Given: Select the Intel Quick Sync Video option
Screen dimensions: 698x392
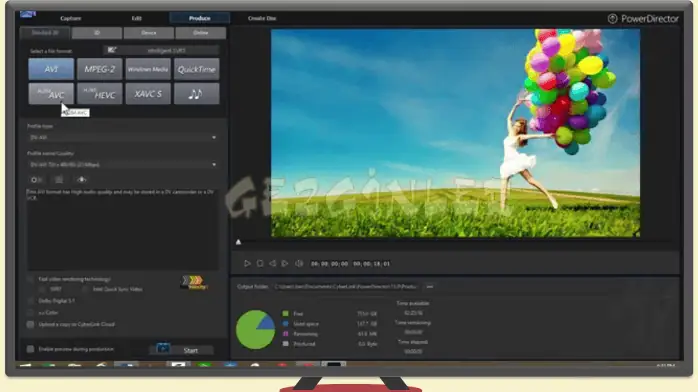Looking at the screenshot, I should click(x=85, y=289).
